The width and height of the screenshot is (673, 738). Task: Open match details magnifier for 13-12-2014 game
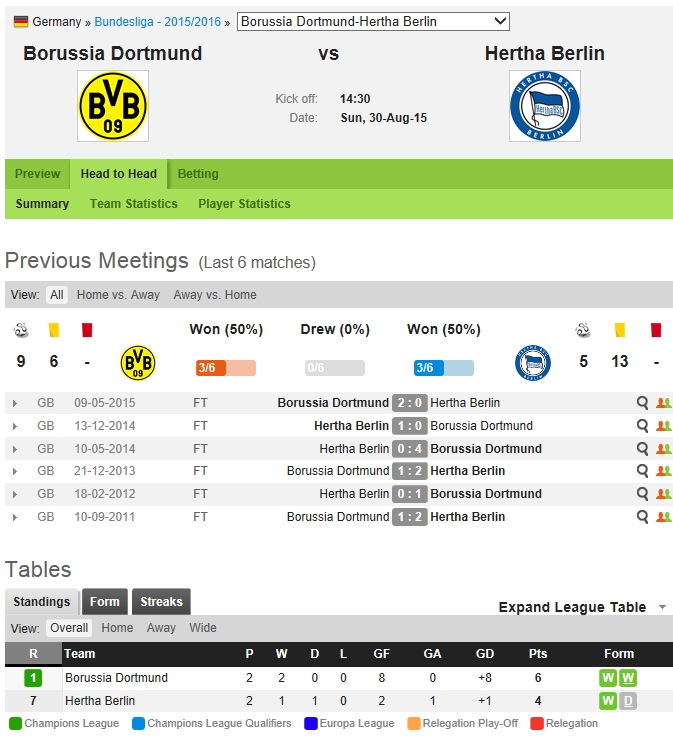643,426
